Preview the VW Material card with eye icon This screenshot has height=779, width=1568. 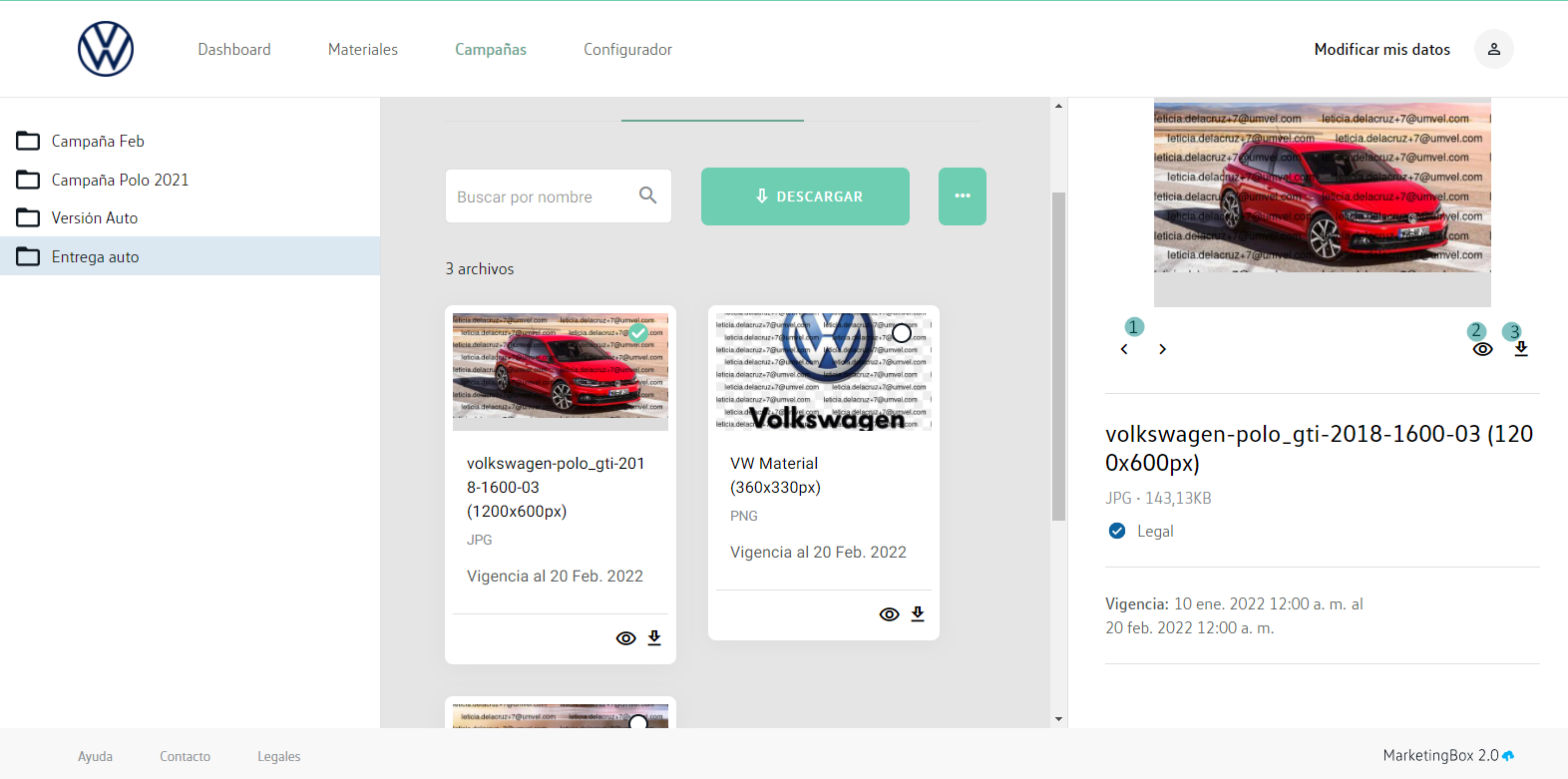890,614
